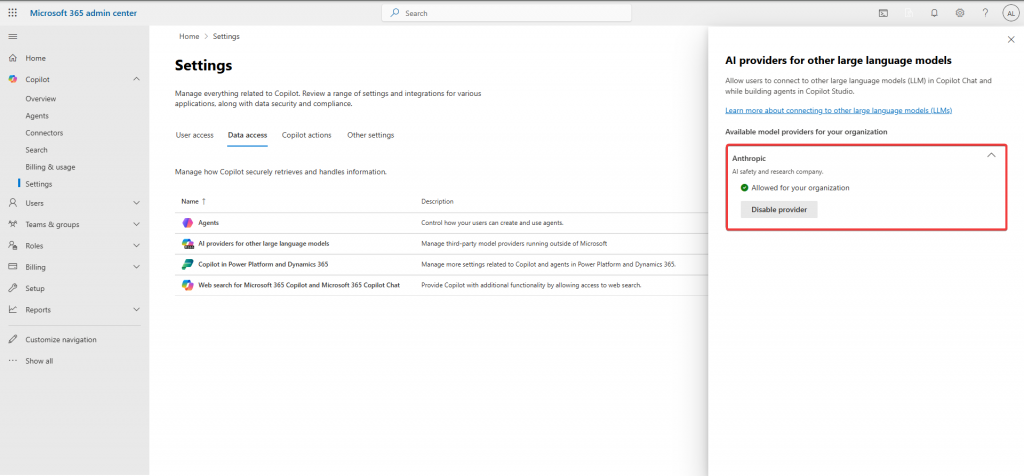The image size is (1024, 476).
Task: Click 'Control how your users can create' description
Action: tap(492, 223)
